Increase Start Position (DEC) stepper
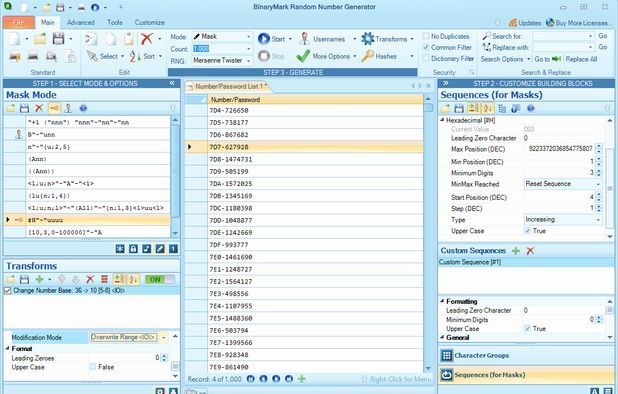 pos(599,195)
